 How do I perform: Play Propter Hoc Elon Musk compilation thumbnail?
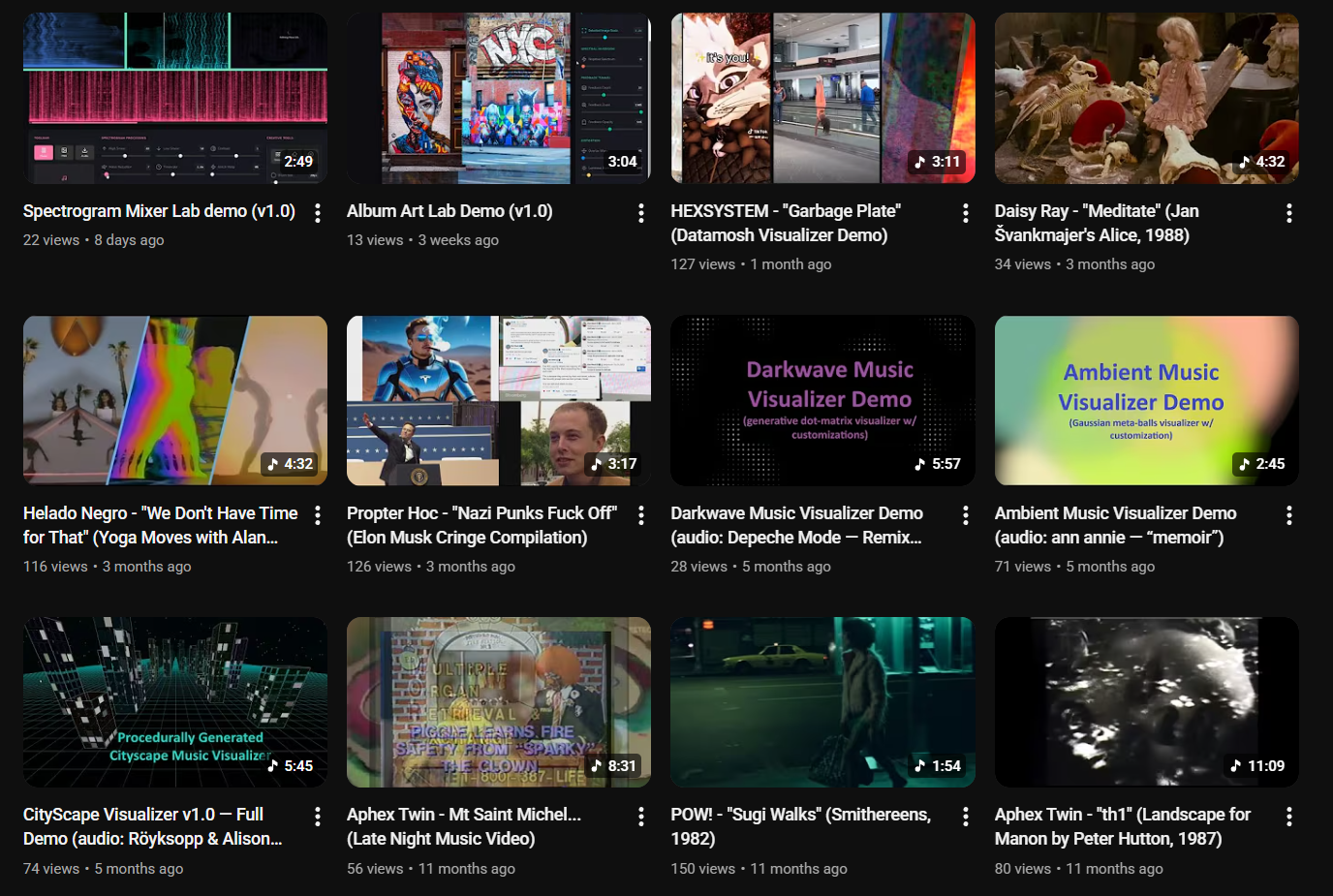499,400
